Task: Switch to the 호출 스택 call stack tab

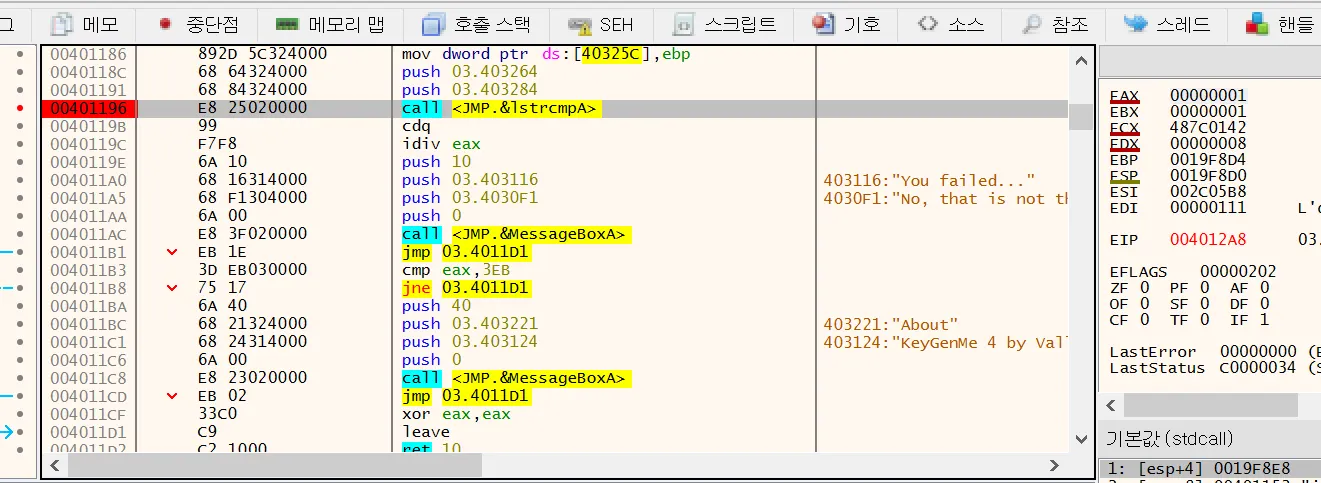Action: 475,24
